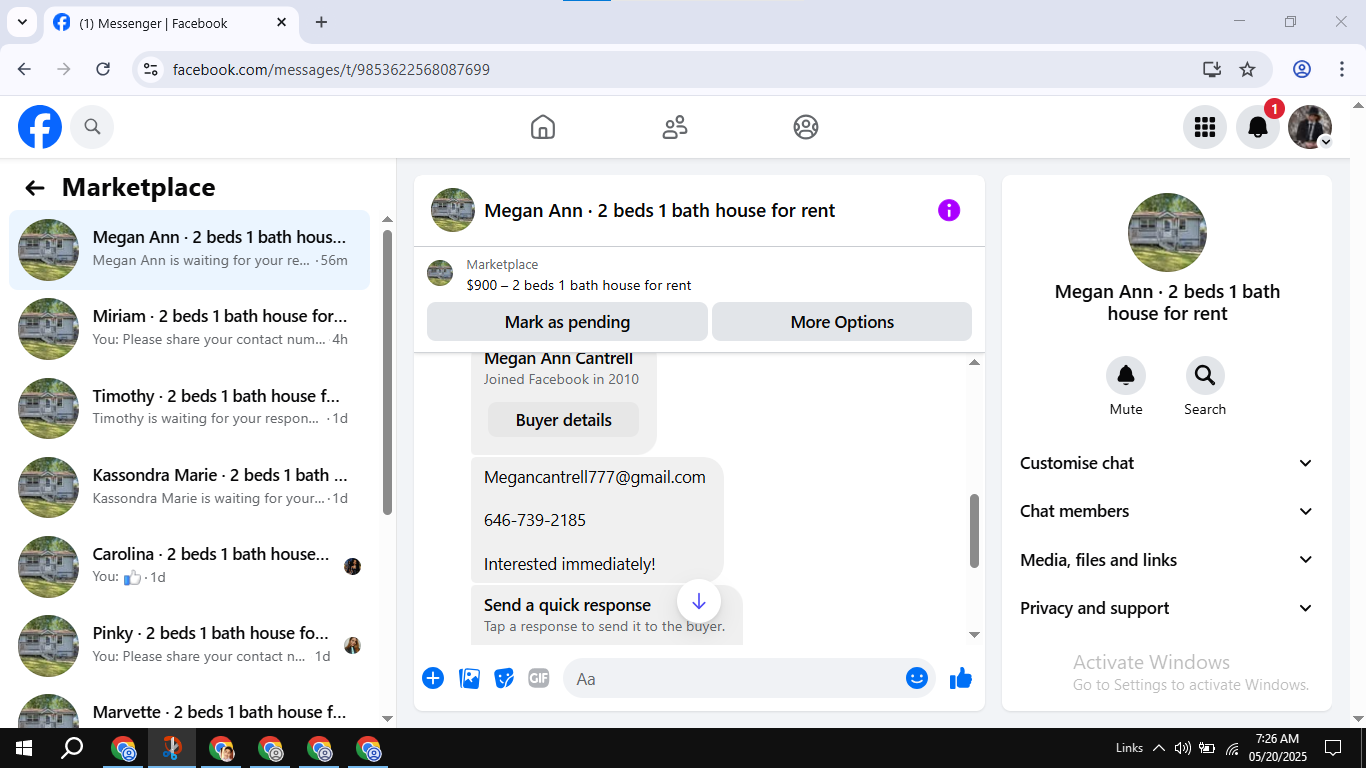Image resolution: width=1366 pixels, height=768 pixels.
Task: Click the chat header listing thumbnail
Action: pos(453,210)
